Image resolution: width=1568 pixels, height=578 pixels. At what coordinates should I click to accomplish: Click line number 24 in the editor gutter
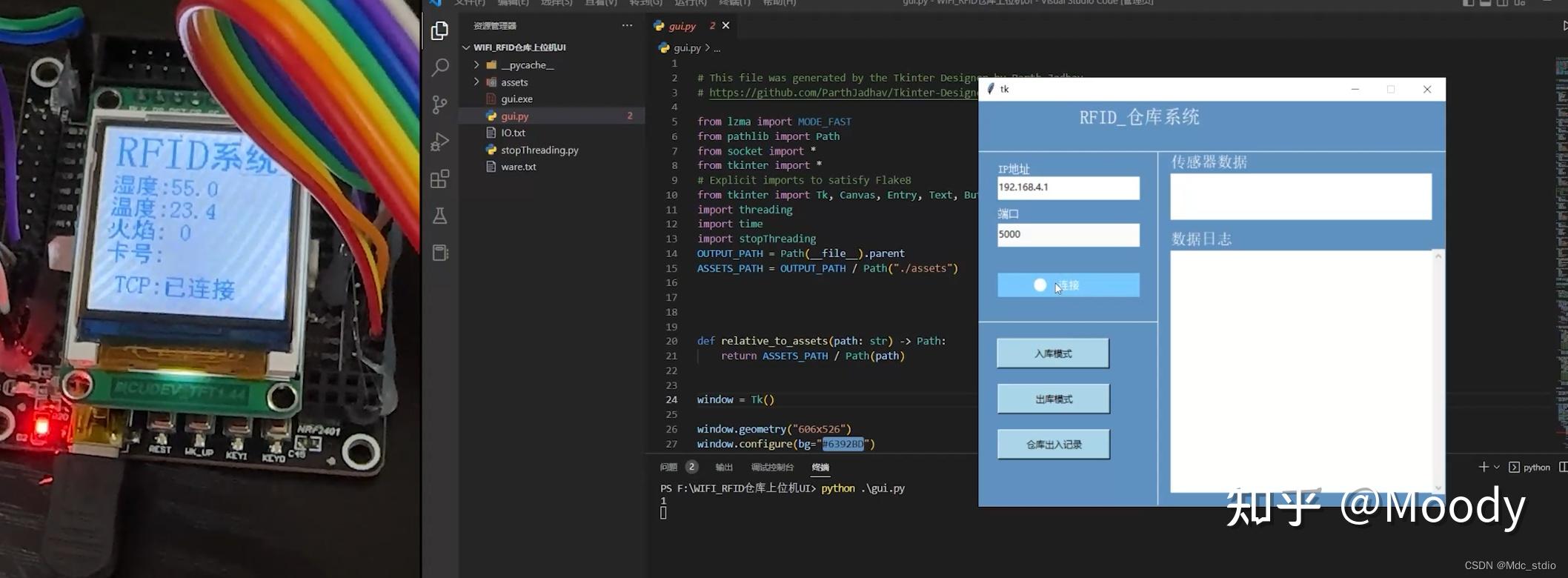(671, 399)
